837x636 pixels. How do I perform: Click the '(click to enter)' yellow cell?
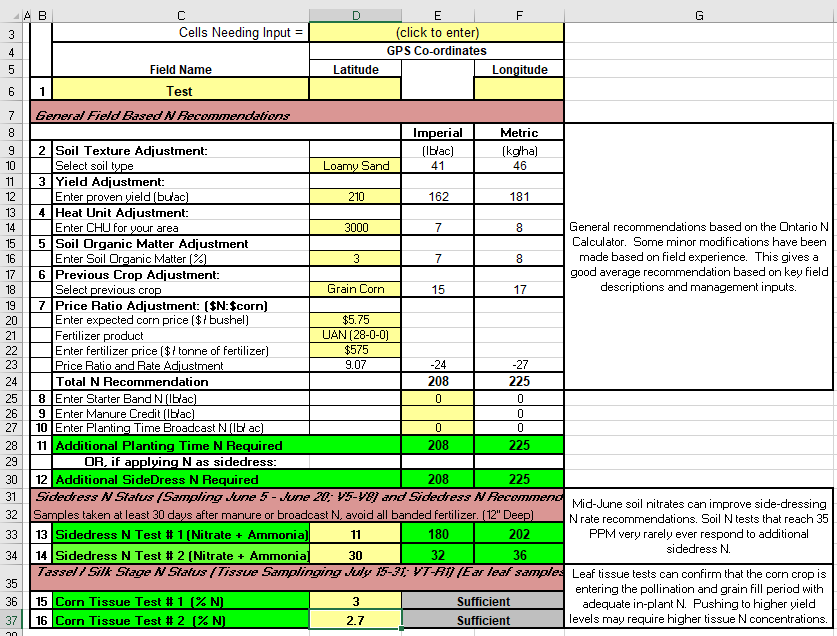point(437,33)
